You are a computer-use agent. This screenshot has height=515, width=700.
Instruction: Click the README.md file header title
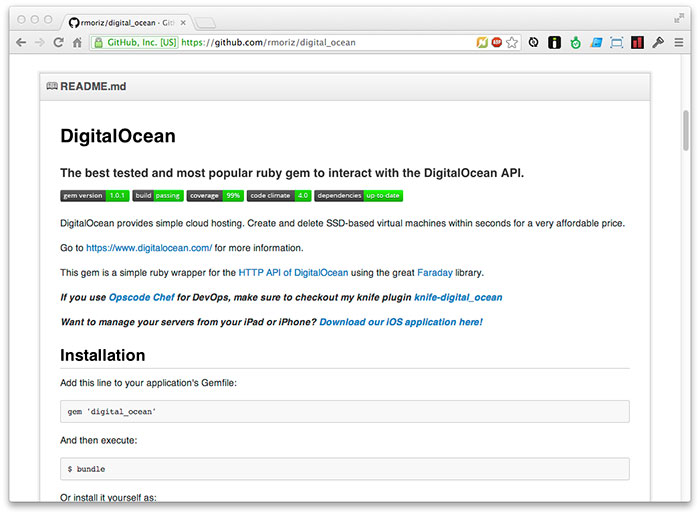coord(93,86)
